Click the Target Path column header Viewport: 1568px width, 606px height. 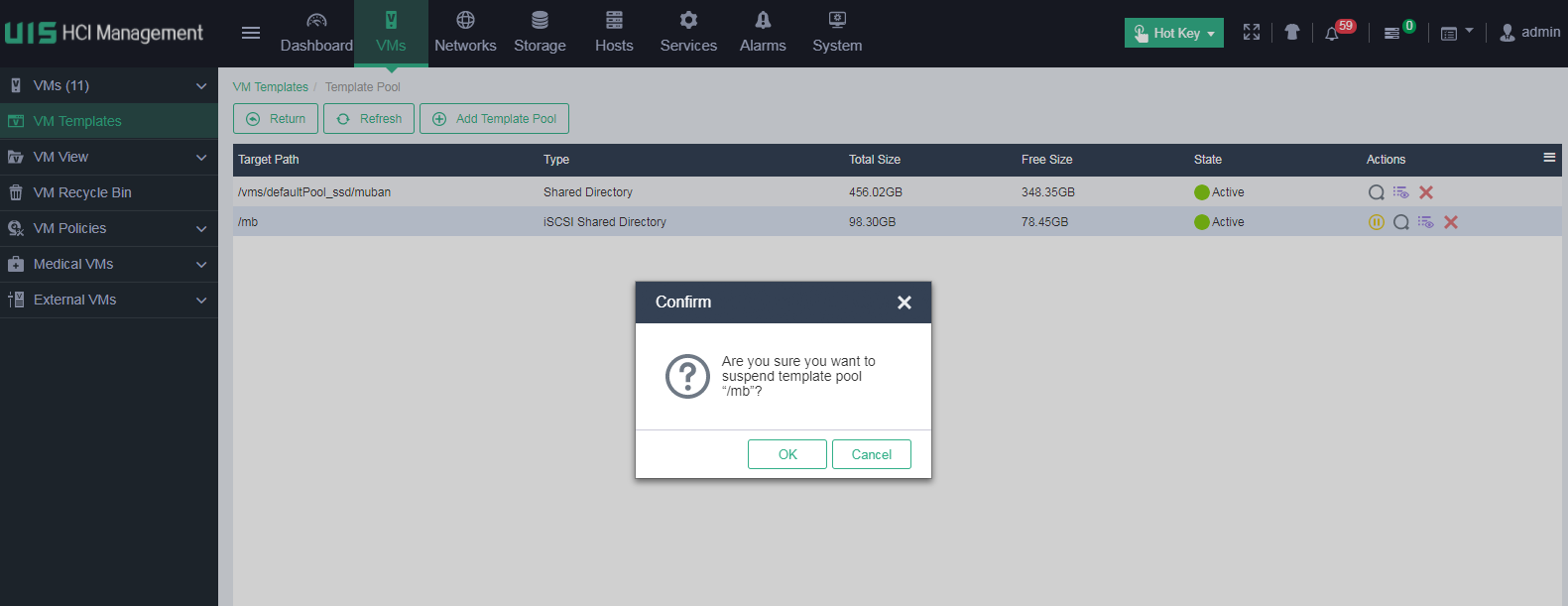point(268,160)
